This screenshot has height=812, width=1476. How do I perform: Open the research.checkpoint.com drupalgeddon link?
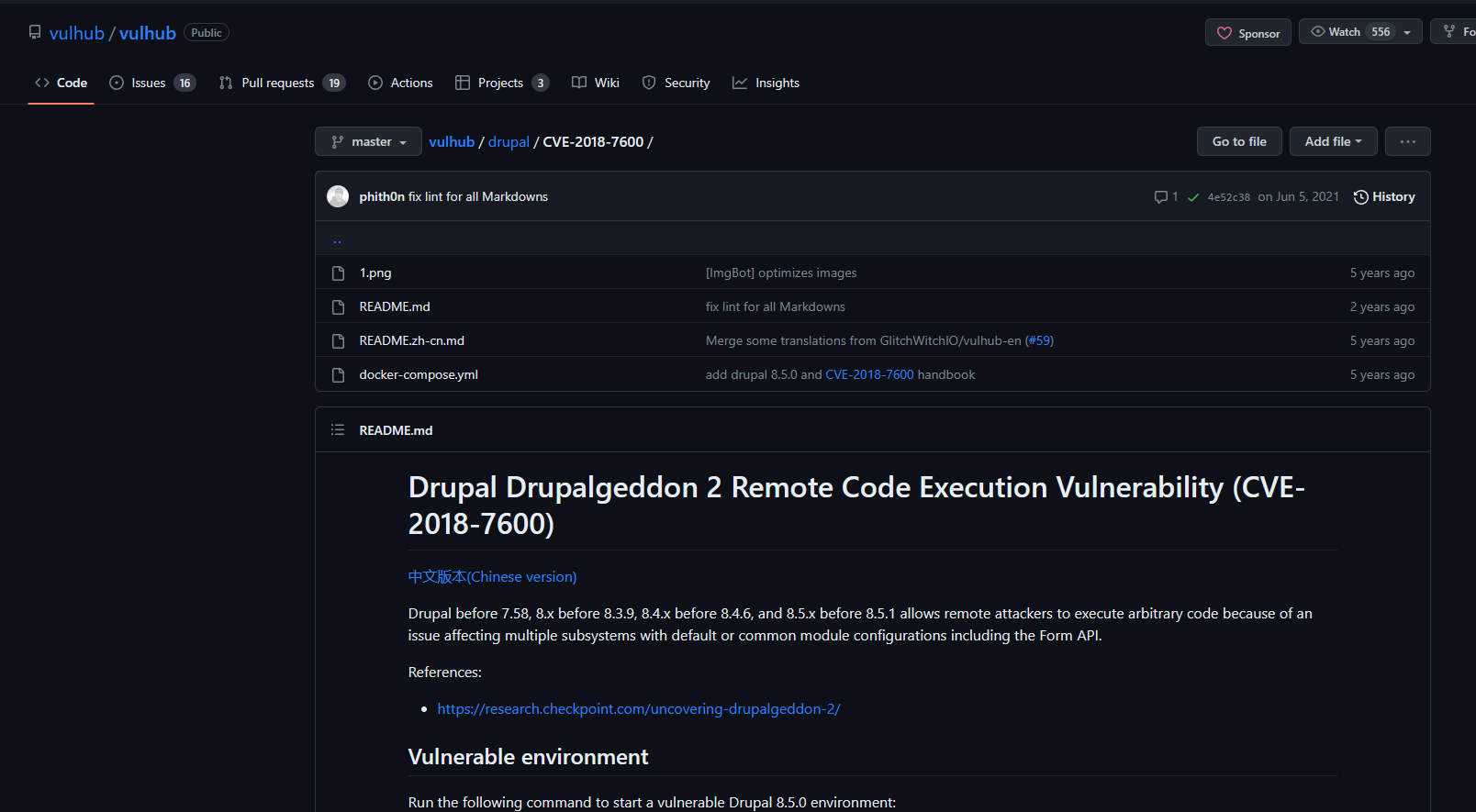coord(639,709)
